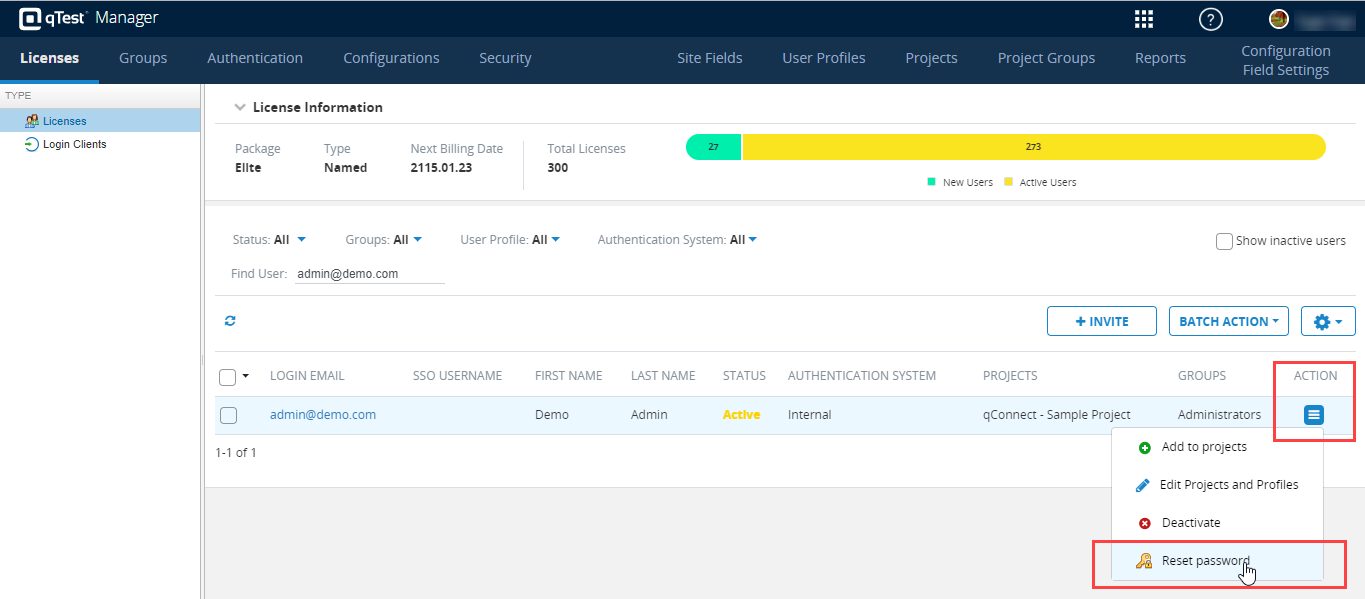Enable the Show inactive users checkbox
Image resolution: width=1365 pixels, height=599 pixels.
click(x=1224, y=241)
